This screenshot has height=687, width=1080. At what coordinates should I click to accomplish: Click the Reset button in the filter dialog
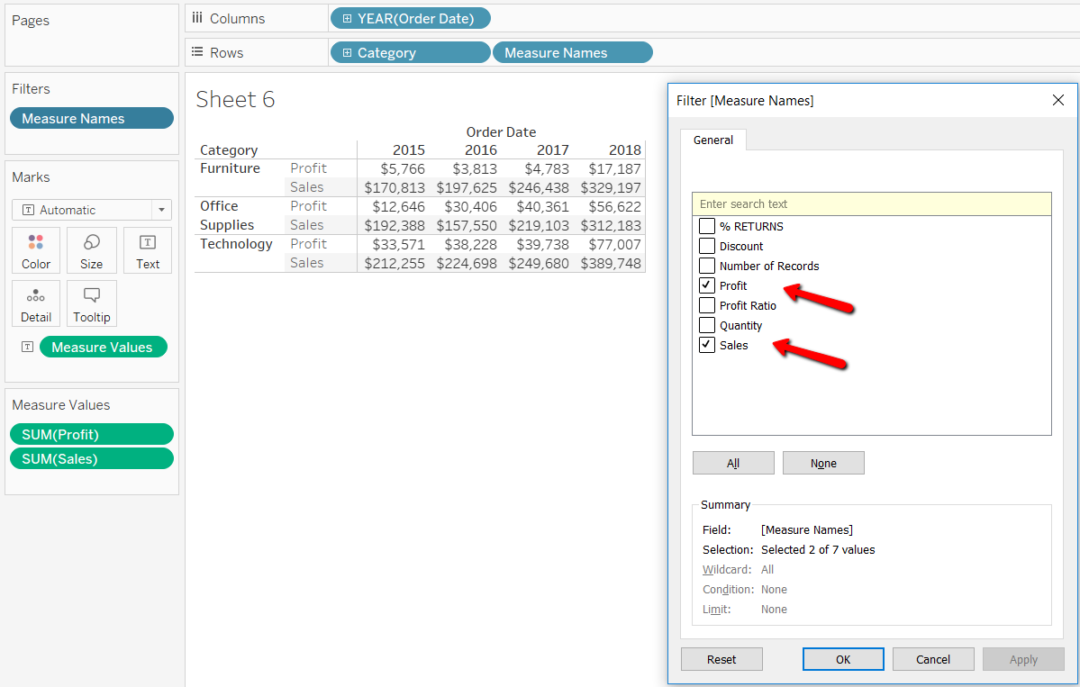tap(721, 659)
